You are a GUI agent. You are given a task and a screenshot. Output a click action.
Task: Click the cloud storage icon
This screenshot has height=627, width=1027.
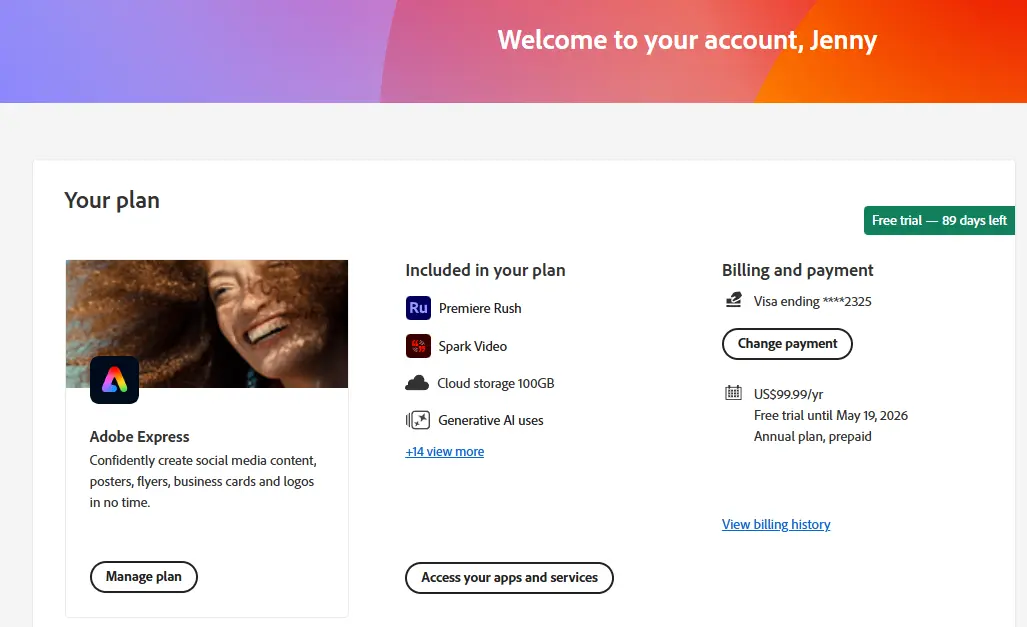(417, 383)
